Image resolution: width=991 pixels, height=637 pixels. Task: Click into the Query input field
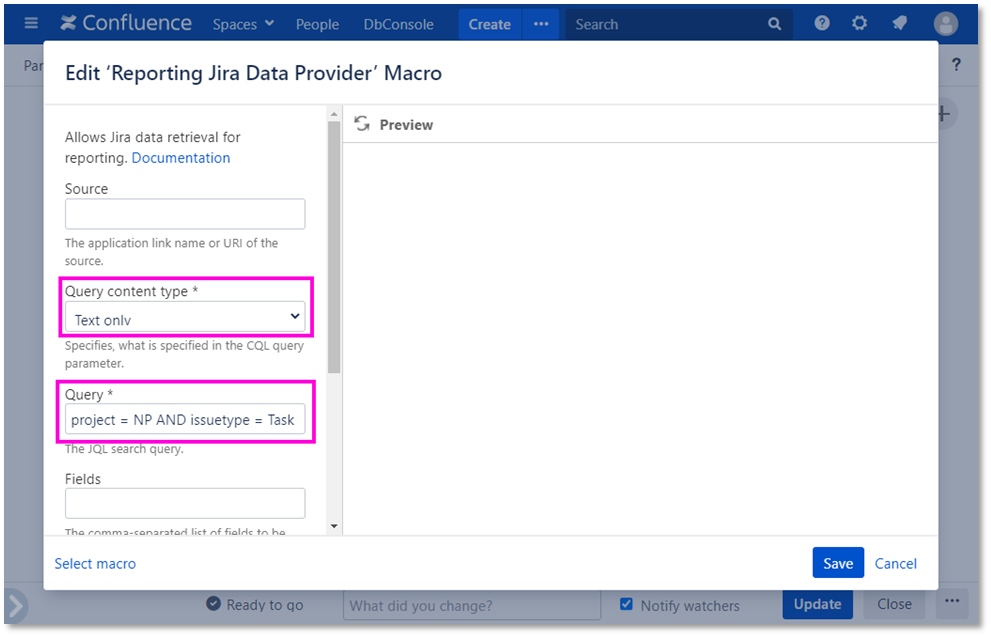pos(185,419)
